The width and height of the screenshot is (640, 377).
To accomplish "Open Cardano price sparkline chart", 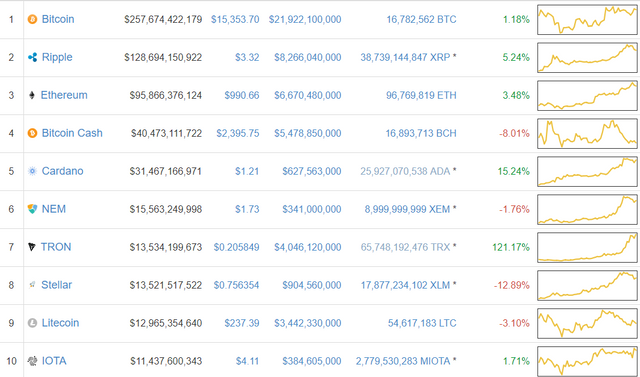I will pos(587,171).
